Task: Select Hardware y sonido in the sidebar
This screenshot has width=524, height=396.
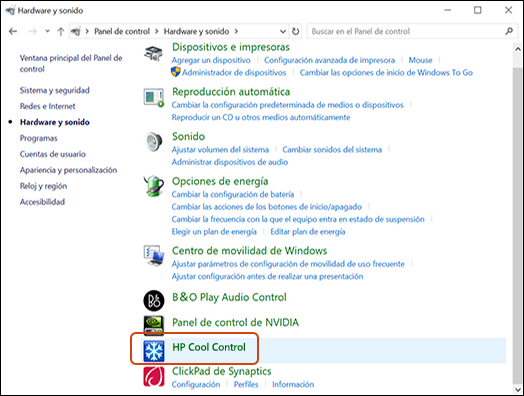Action: [x=54, y=122]
